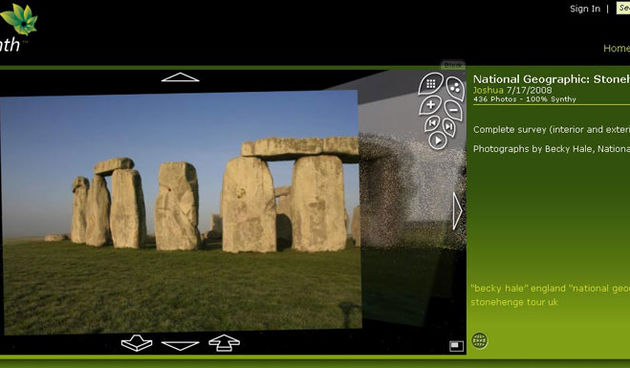The width and height of the screenshot is (630, 368).
Task: Open the 2D grid view of photos
Action: [431, 84]
